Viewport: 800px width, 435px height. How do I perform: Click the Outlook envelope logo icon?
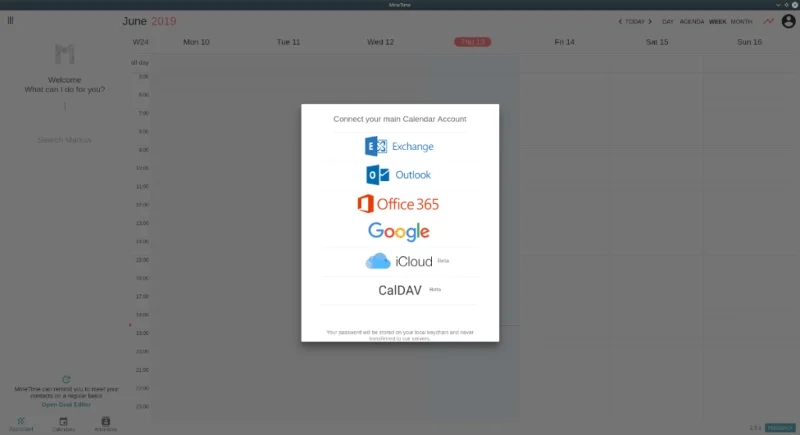click(378, 175)
